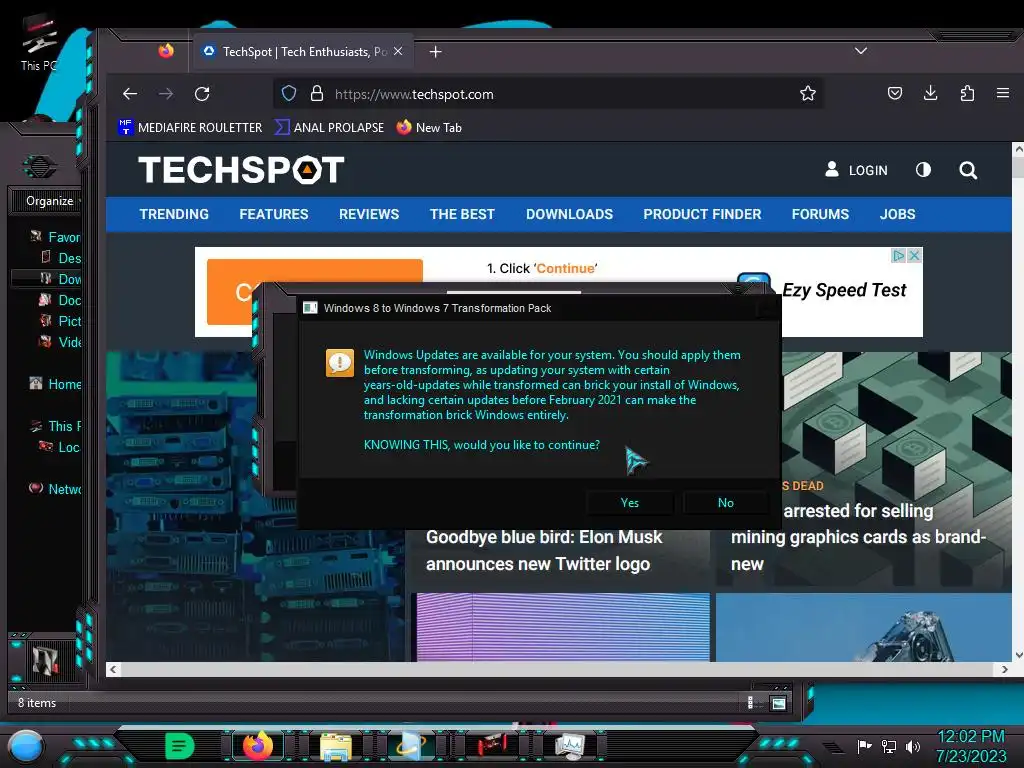Select Favorites in Explorer sidebar
The image size is (1024, 768).
coord(56,237)
